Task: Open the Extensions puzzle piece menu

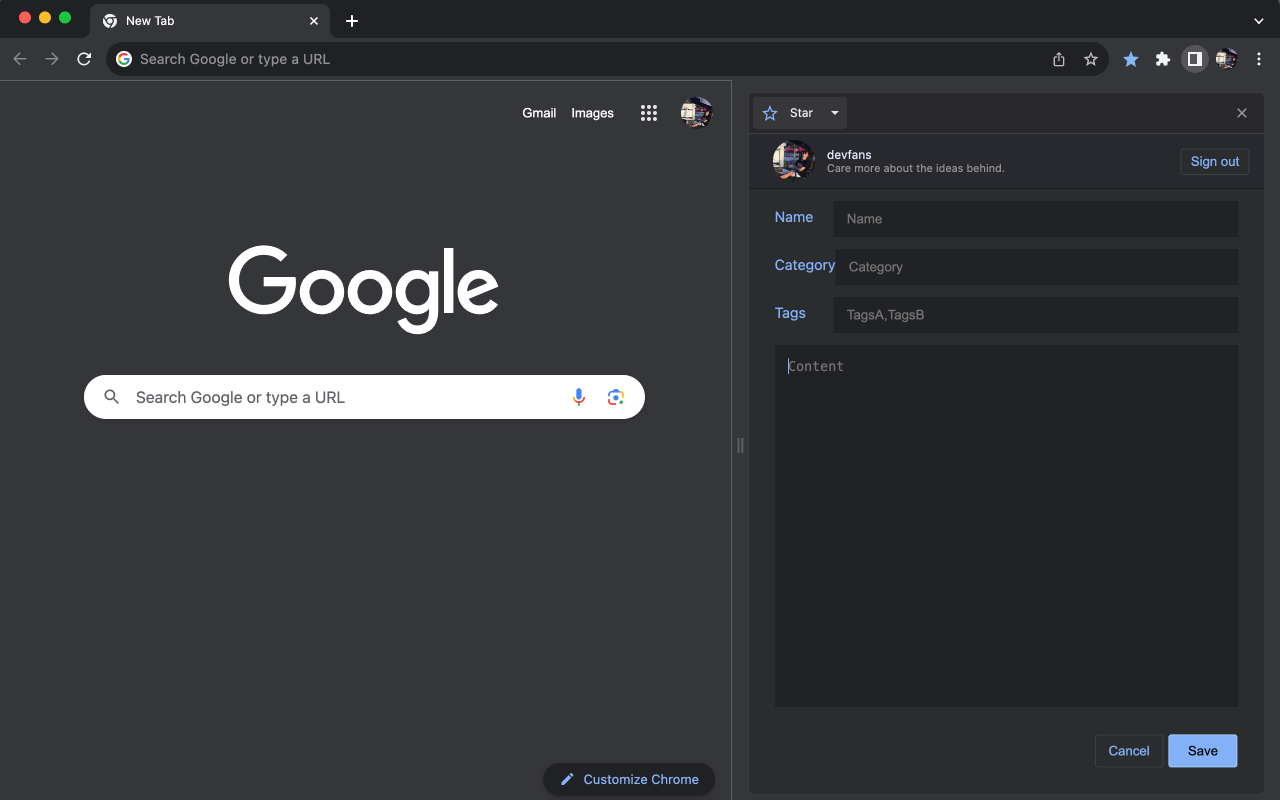Action: [1163, 59]
